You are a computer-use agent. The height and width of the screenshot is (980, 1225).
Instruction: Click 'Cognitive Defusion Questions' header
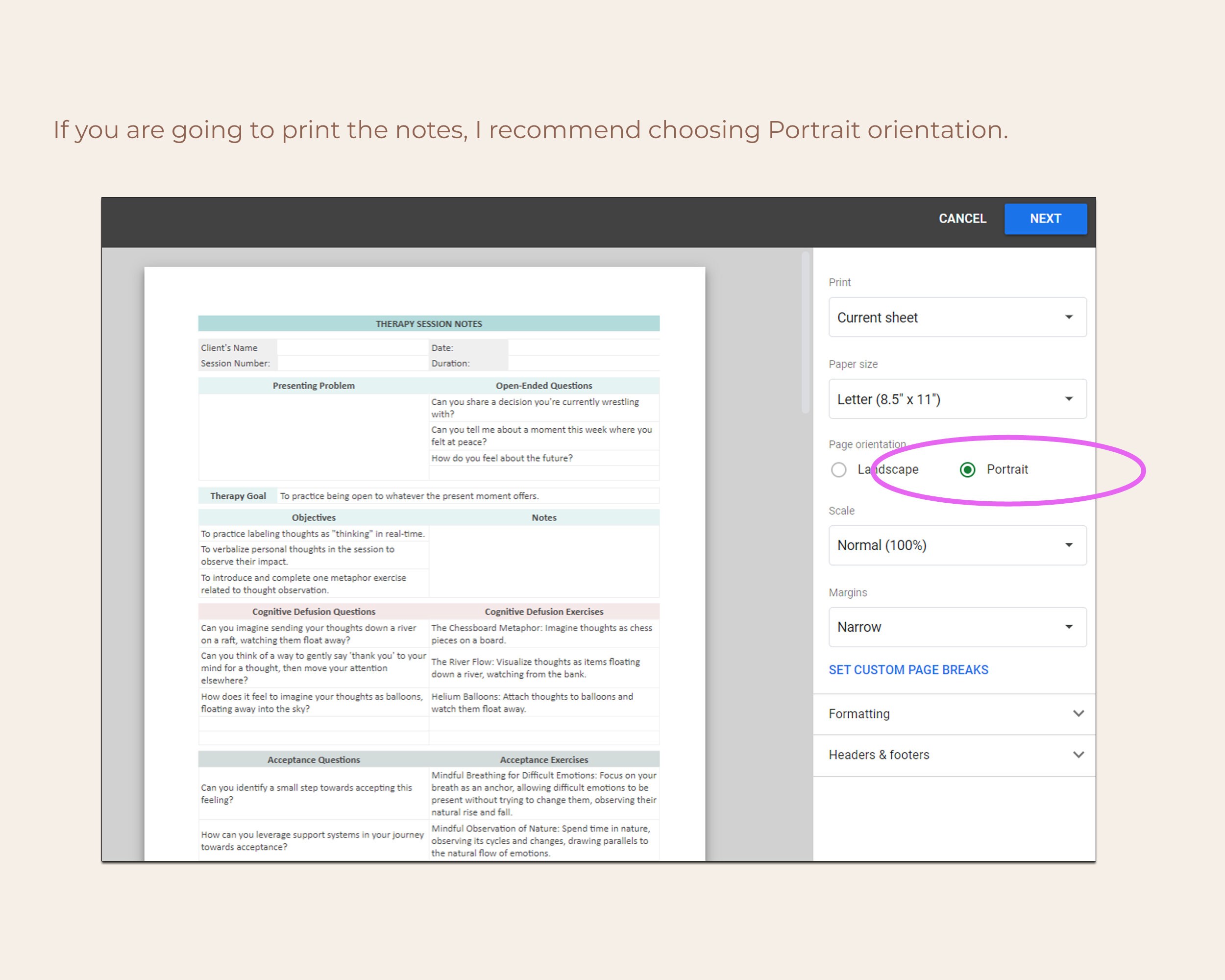click(x=314, y=612)
